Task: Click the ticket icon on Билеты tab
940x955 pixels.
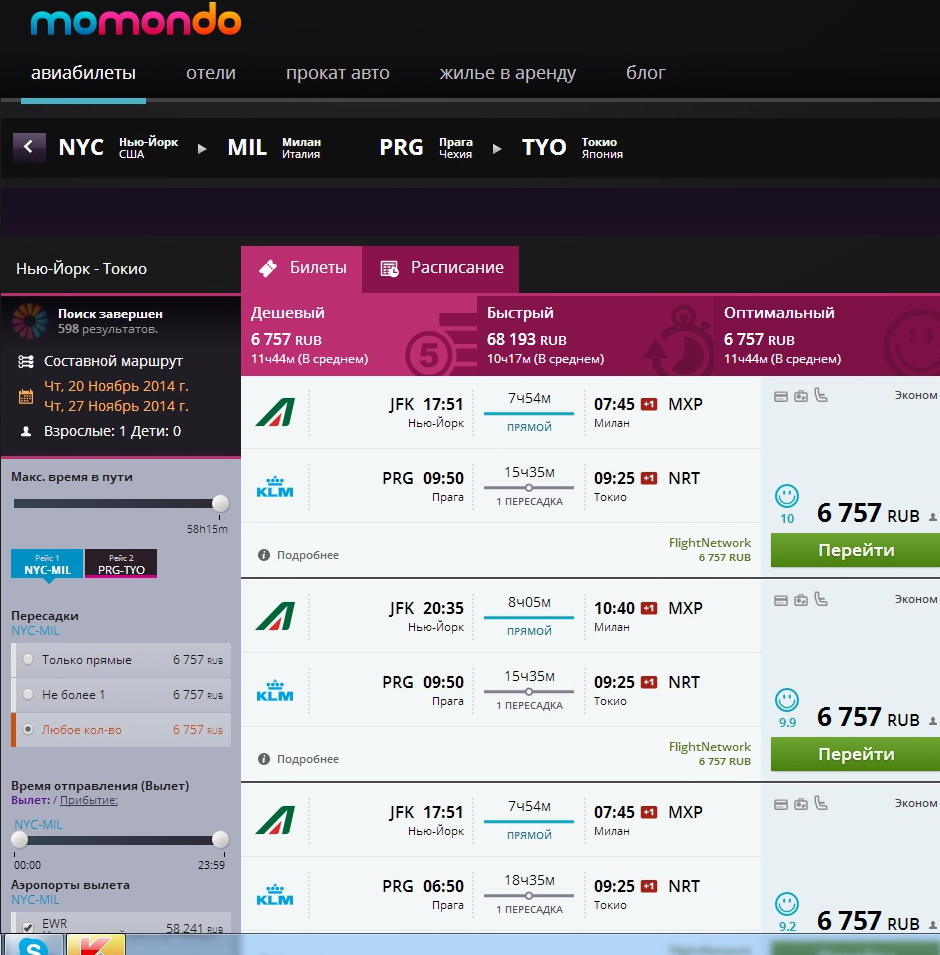Action: point(268,268)
